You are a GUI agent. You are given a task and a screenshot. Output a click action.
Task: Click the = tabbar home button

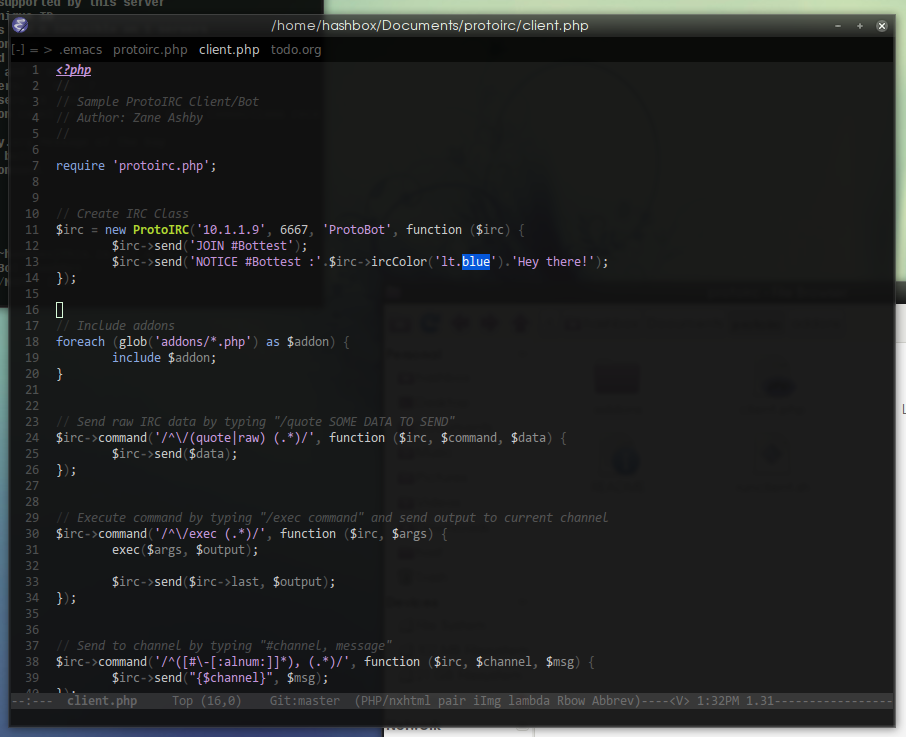pos(34,50)
